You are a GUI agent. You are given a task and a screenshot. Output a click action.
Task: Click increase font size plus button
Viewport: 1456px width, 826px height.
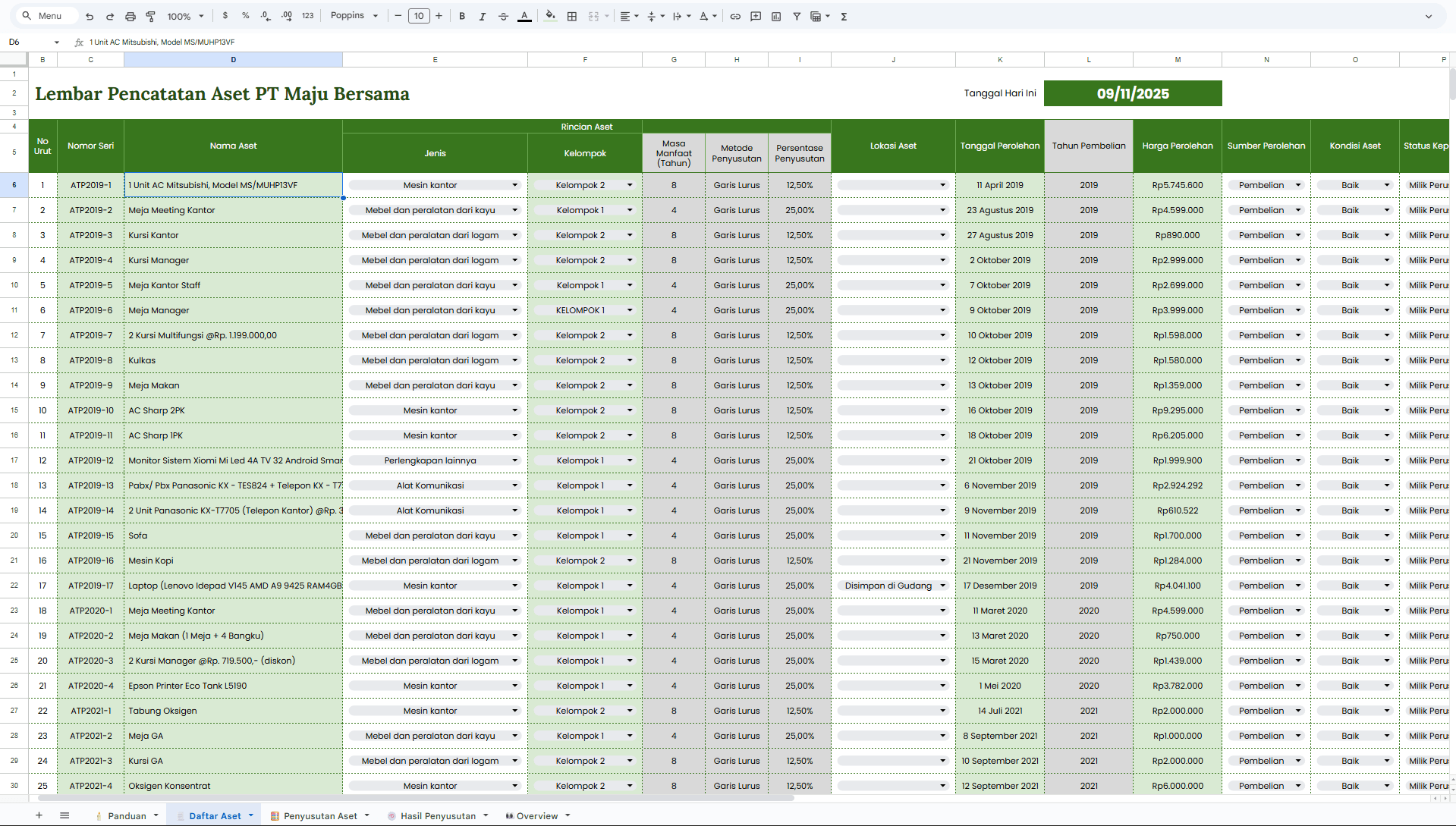pos(439,16)
